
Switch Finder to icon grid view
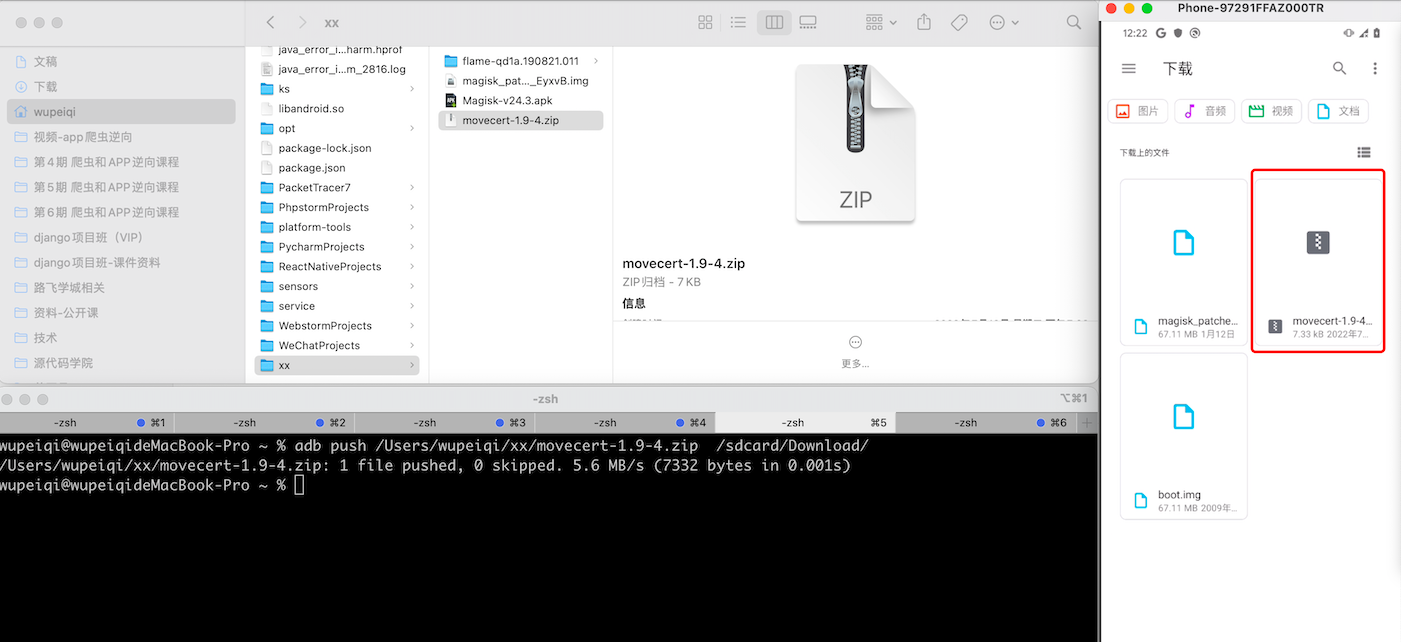(705, 22)
